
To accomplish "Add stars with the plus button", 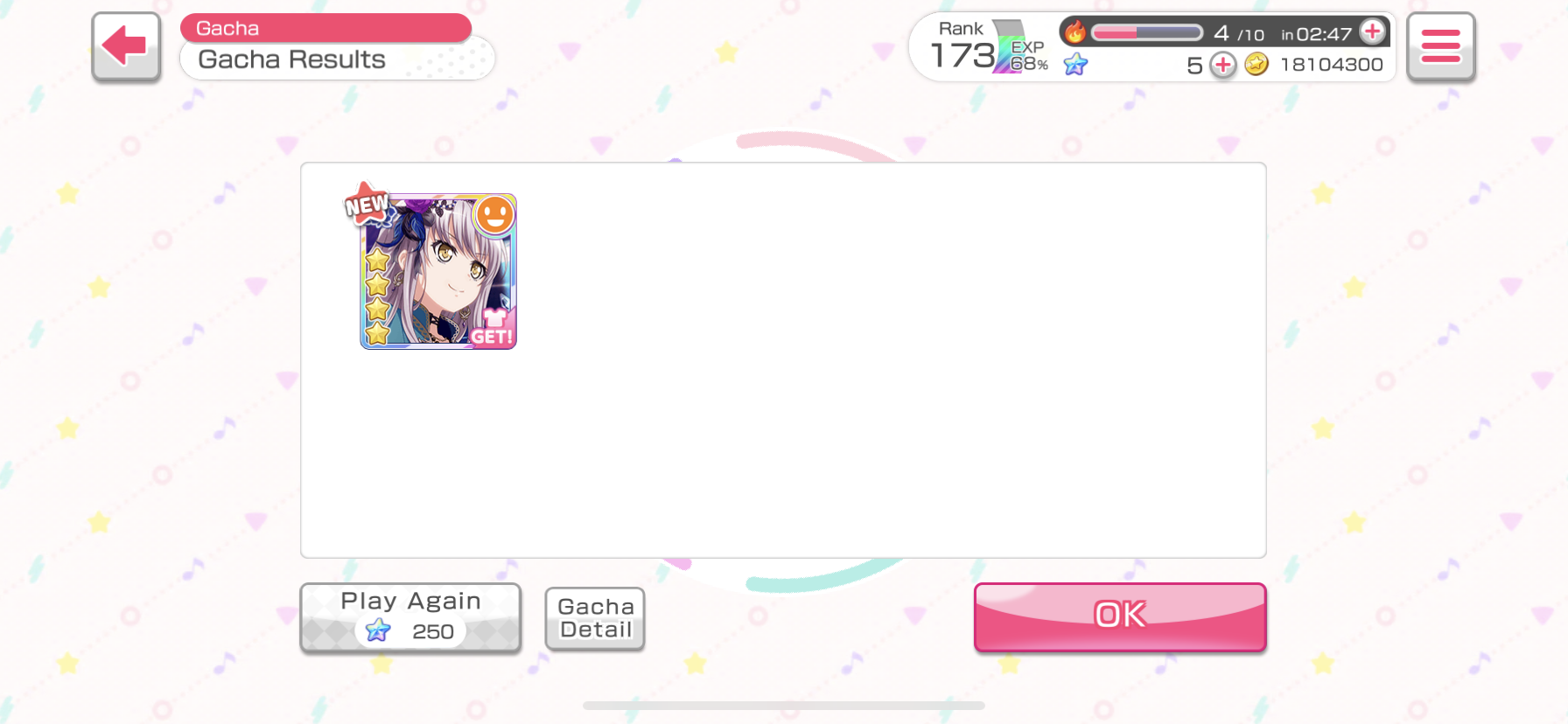I will tap(1222, 65).
